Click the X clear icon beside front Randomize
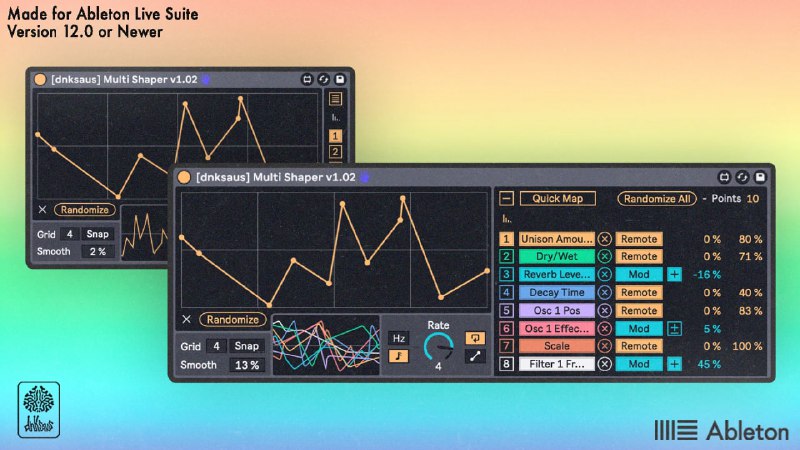The height and width of the screenshot is (450, 800). [186, 319]
